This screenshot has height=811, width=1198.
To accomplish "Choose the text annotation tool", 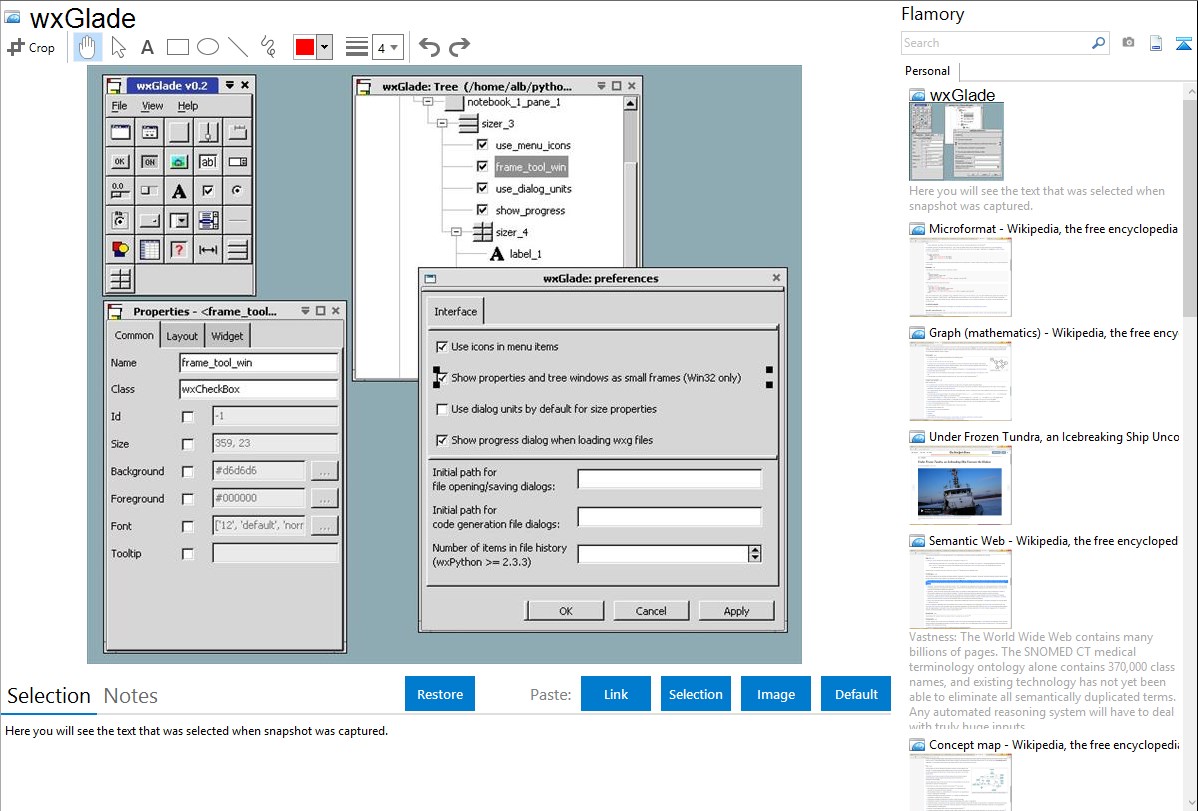I will (x=147, y=47).
